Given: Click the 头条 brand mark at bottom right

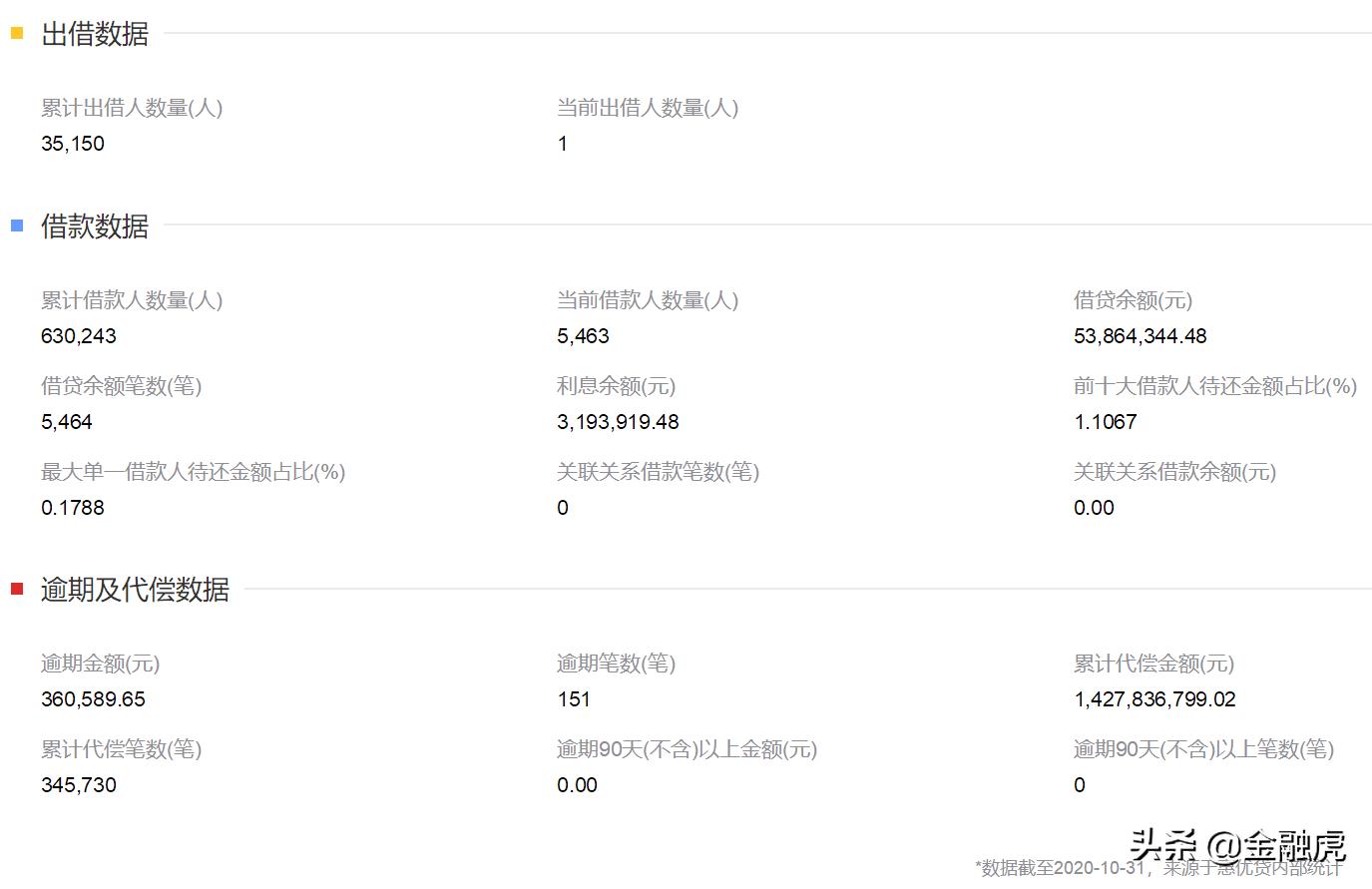Looking at the screenshot, I should (x=1162, y=843).
